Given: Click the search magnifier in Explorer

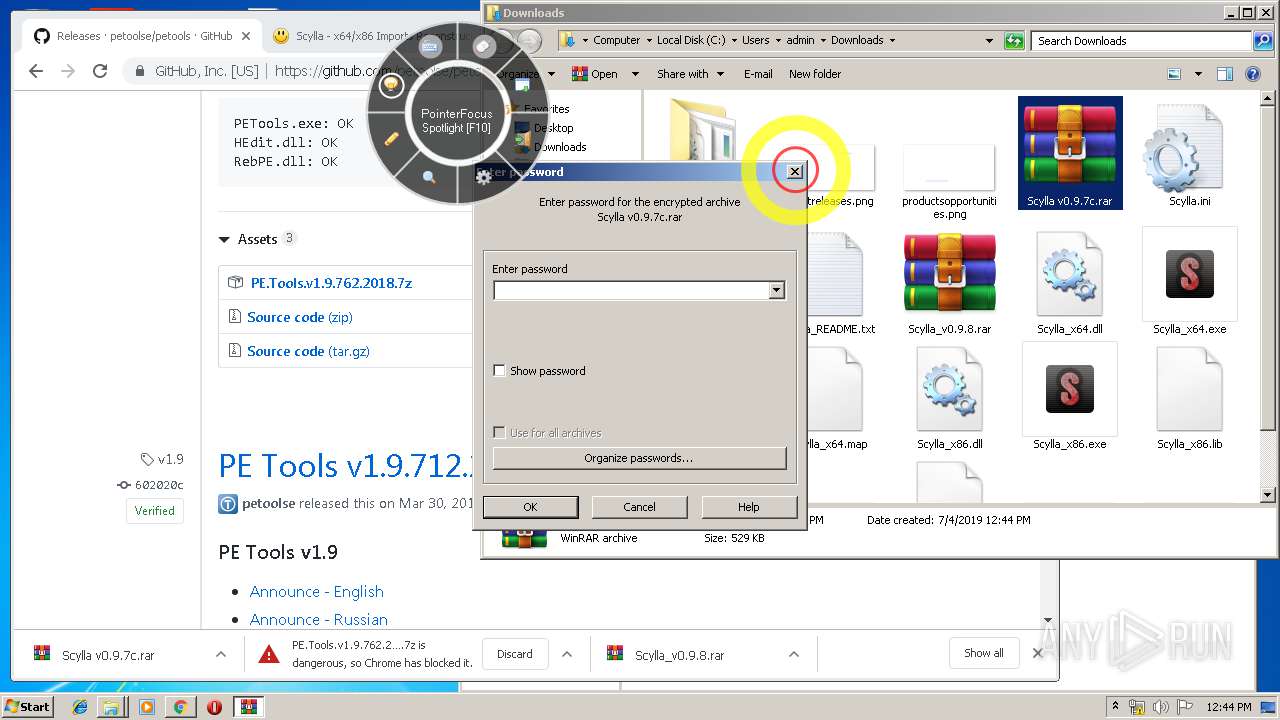Looking at the screenshot, I should pos(1262,40).
